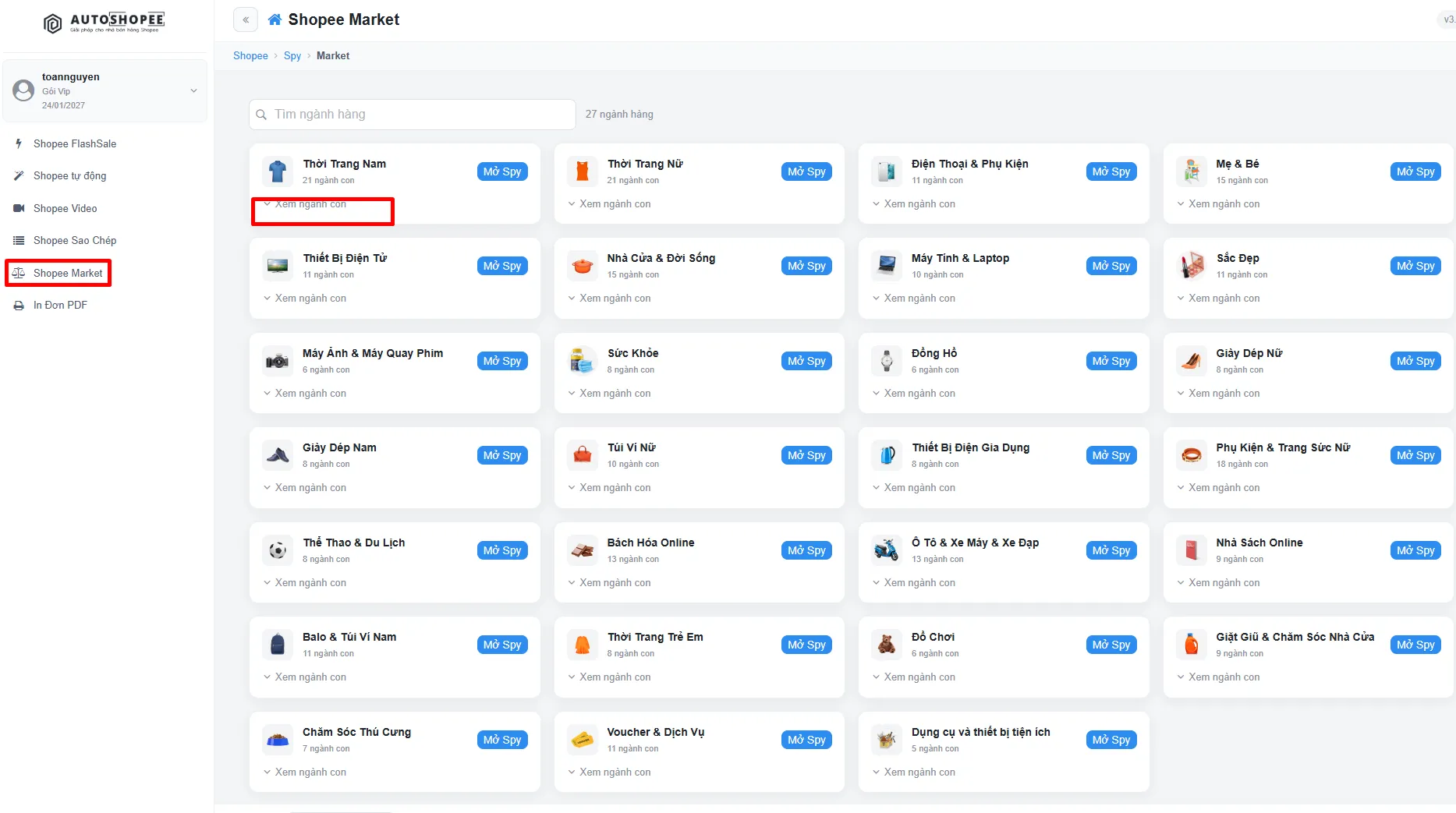Click the Giày Dép Nữ high heel icon
The height and width of the screenshot is (813, 1456).
point(1192,361)
